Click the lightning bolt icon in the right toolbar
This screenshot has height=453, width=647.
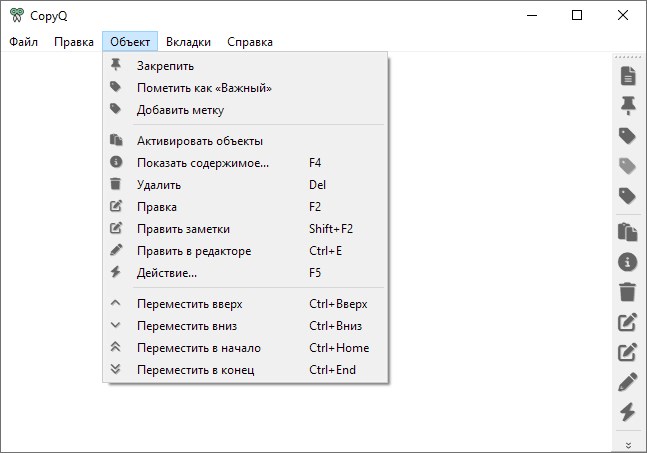click(628, 412)
